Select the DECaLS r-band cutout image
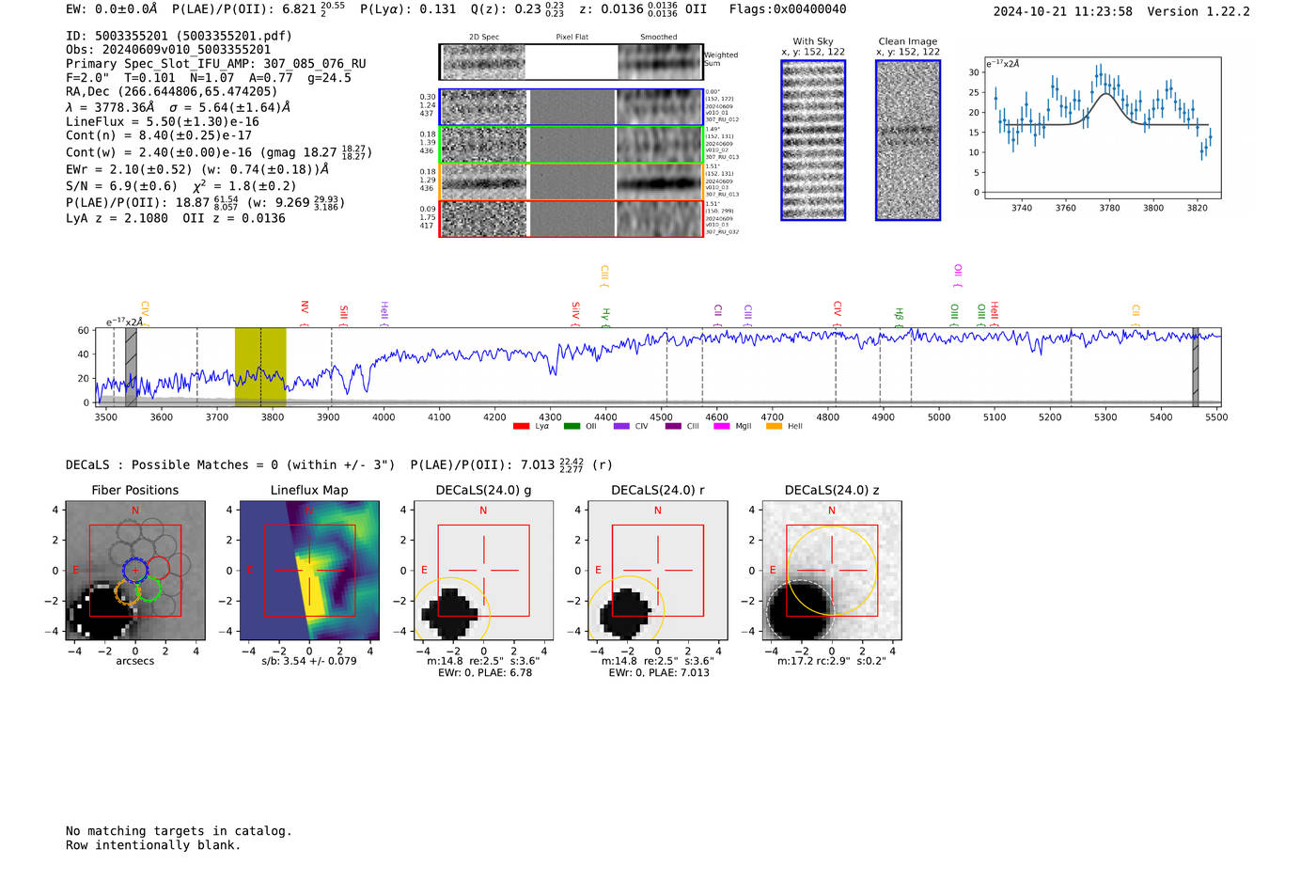Screen dimensions: 1316x896 657,571
